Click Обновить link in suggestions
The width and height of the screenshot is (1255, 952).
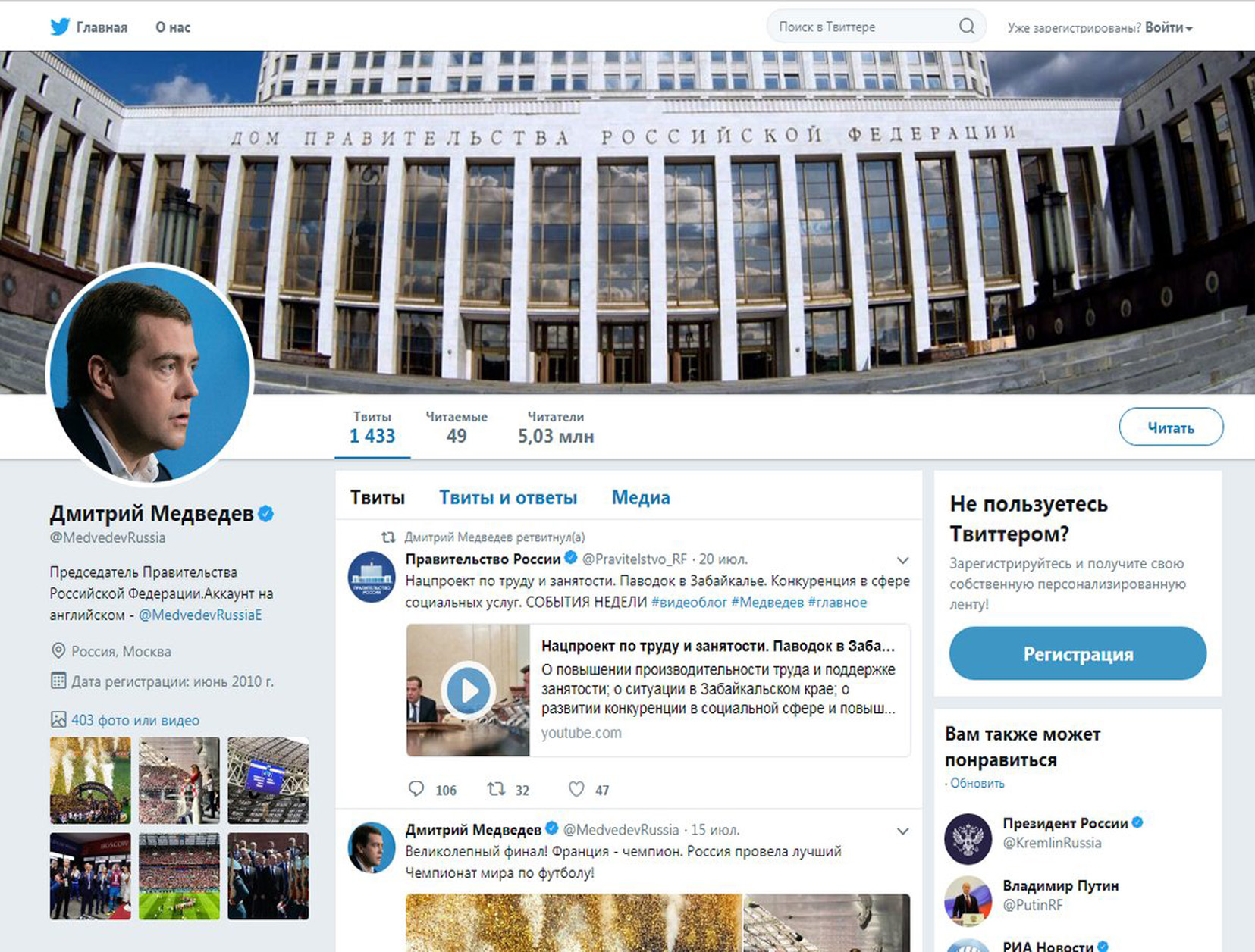coord(977,783)
